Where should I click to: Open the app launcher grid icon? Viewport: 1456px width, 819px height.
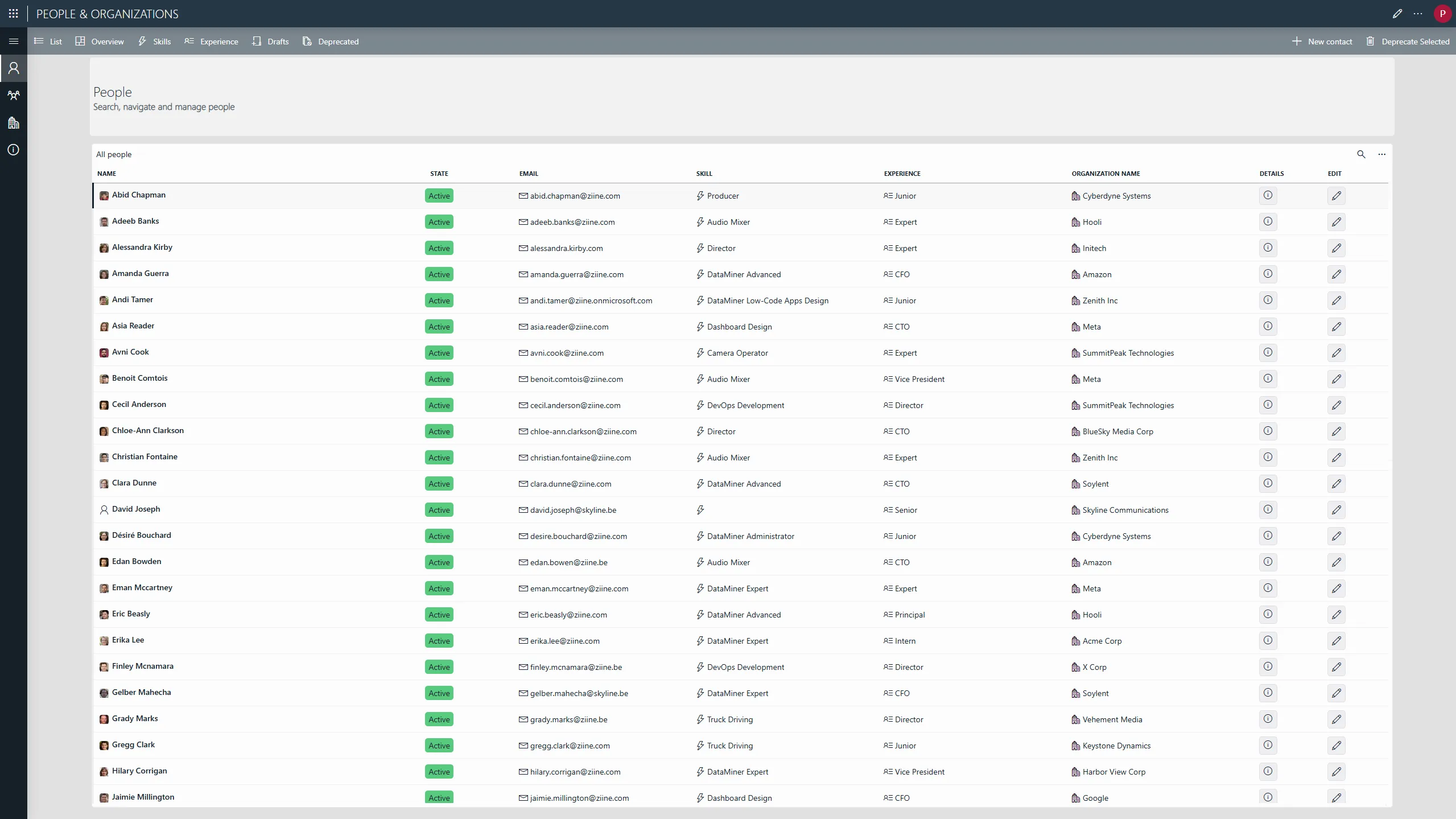click(13, 14)
